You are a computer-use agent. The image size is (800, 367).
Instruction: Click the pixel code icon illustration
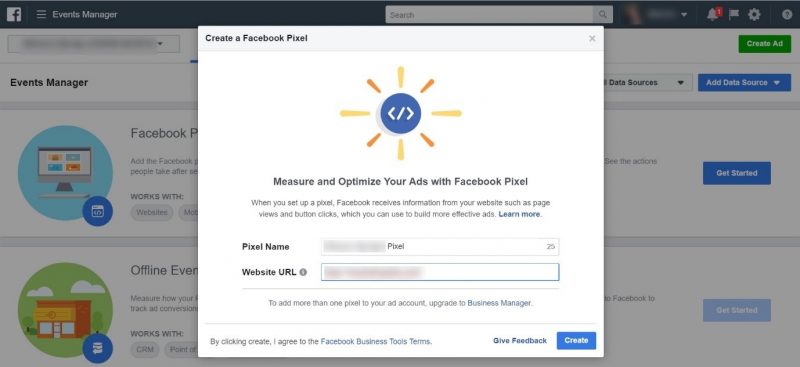401,113
